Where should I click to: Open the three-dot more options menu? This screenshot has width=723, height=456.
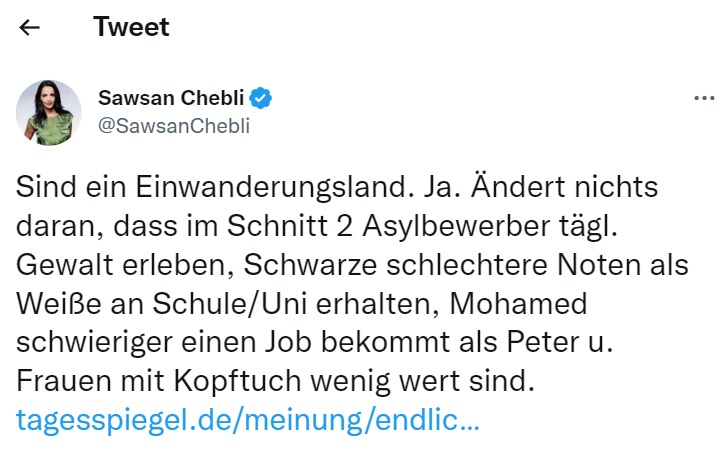tap(703, 100)
